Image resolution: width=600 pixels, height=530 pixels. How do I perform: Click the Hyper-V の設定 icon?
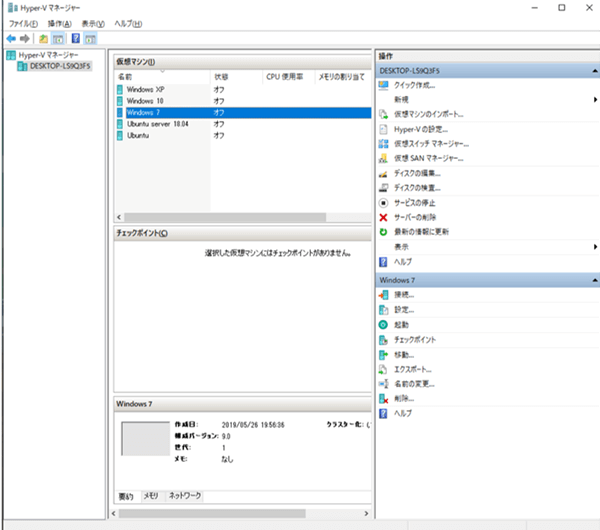pos(383,129)
